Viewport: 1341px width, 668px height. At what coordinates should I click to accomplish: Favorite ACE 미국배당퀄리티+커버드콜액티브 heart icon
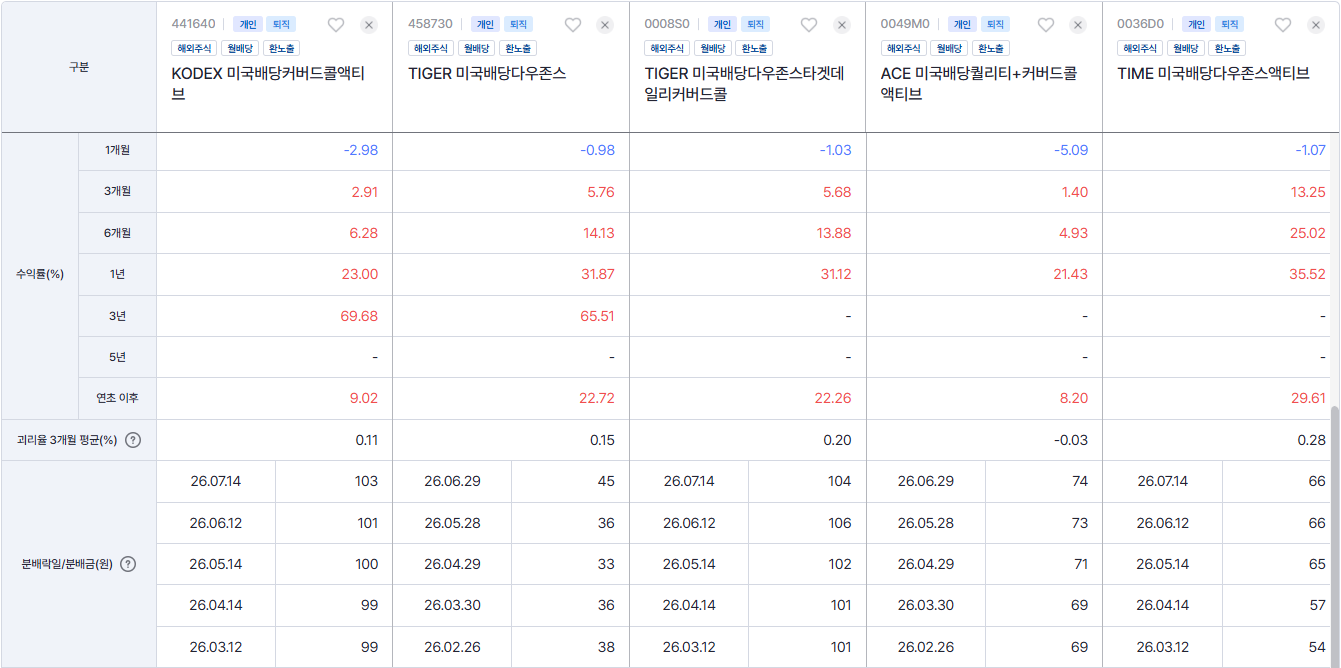click(x=1046, y=25)
